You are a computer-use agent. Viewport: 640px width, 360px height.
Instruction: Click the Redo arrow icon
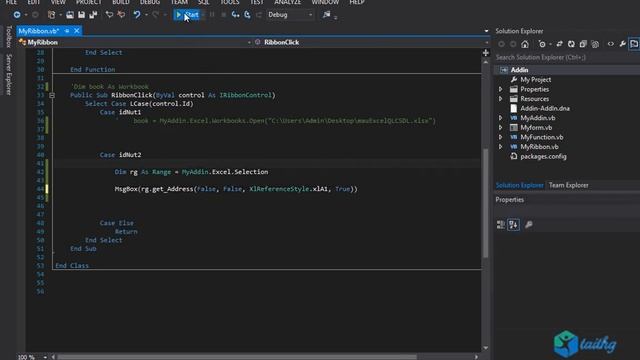click(x=156, y=15)
